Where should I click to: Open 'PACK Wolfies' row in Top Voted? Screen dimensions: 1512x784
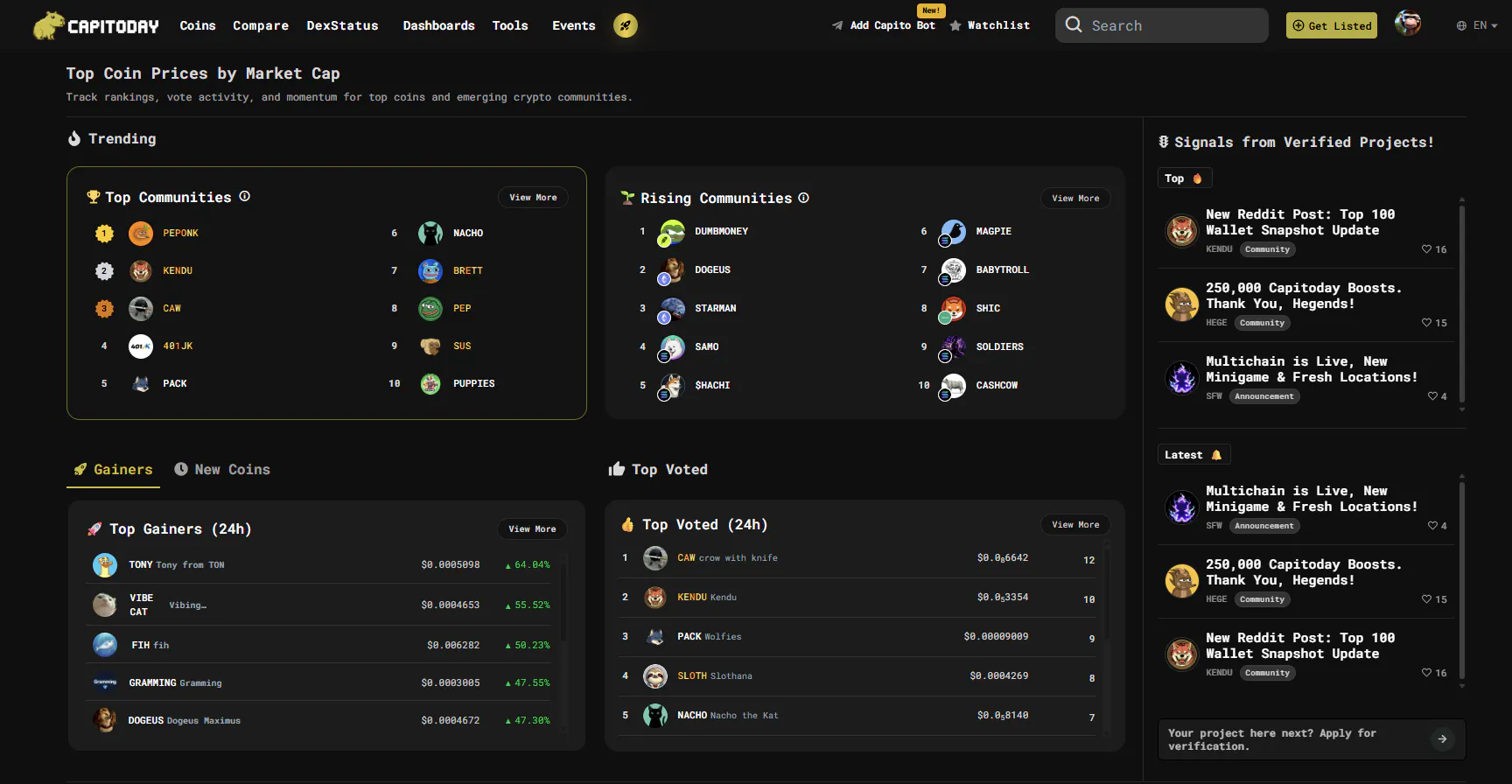point(857,637)
